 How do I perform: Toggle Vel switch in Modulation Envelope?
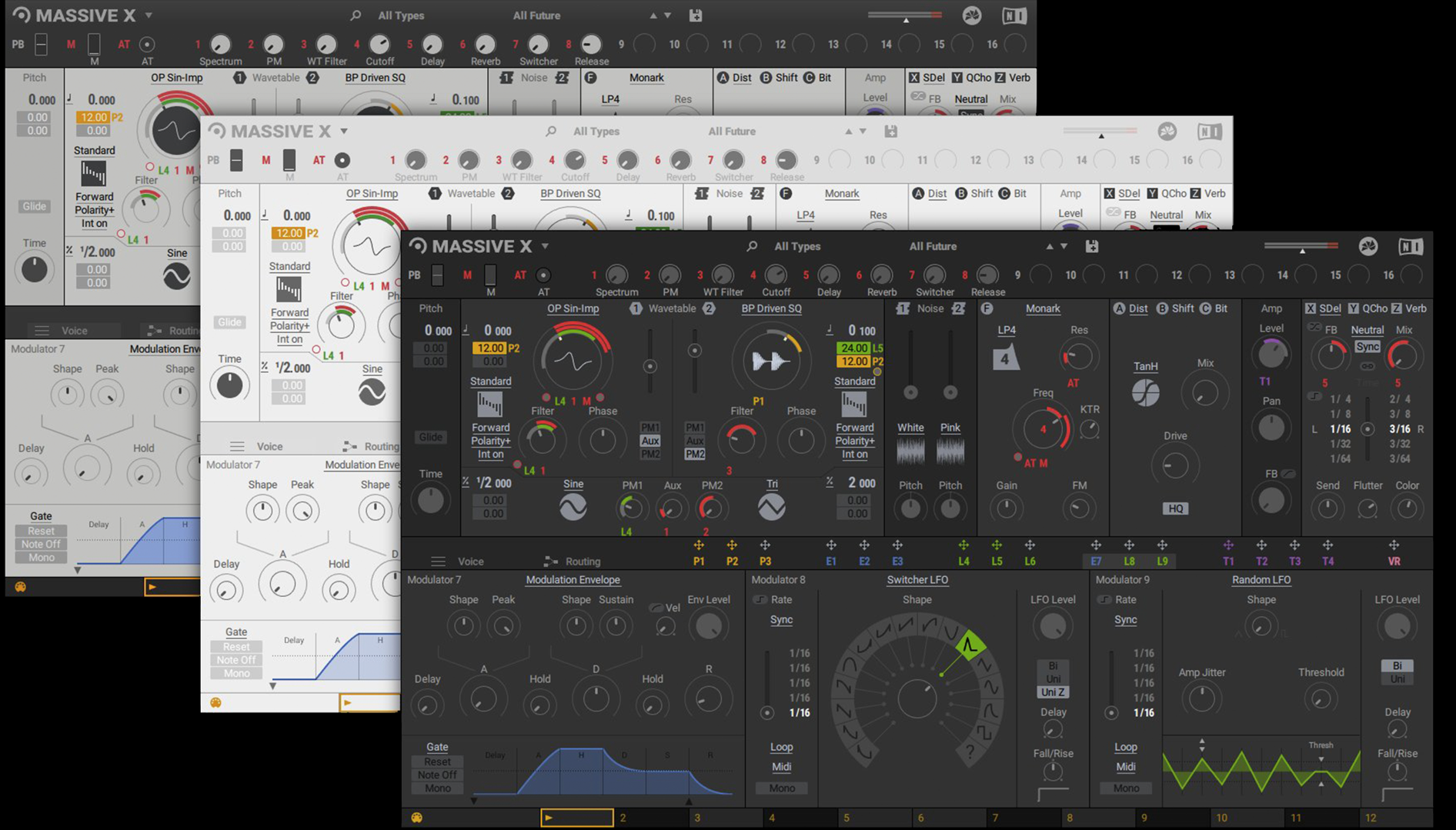[656, 608]
